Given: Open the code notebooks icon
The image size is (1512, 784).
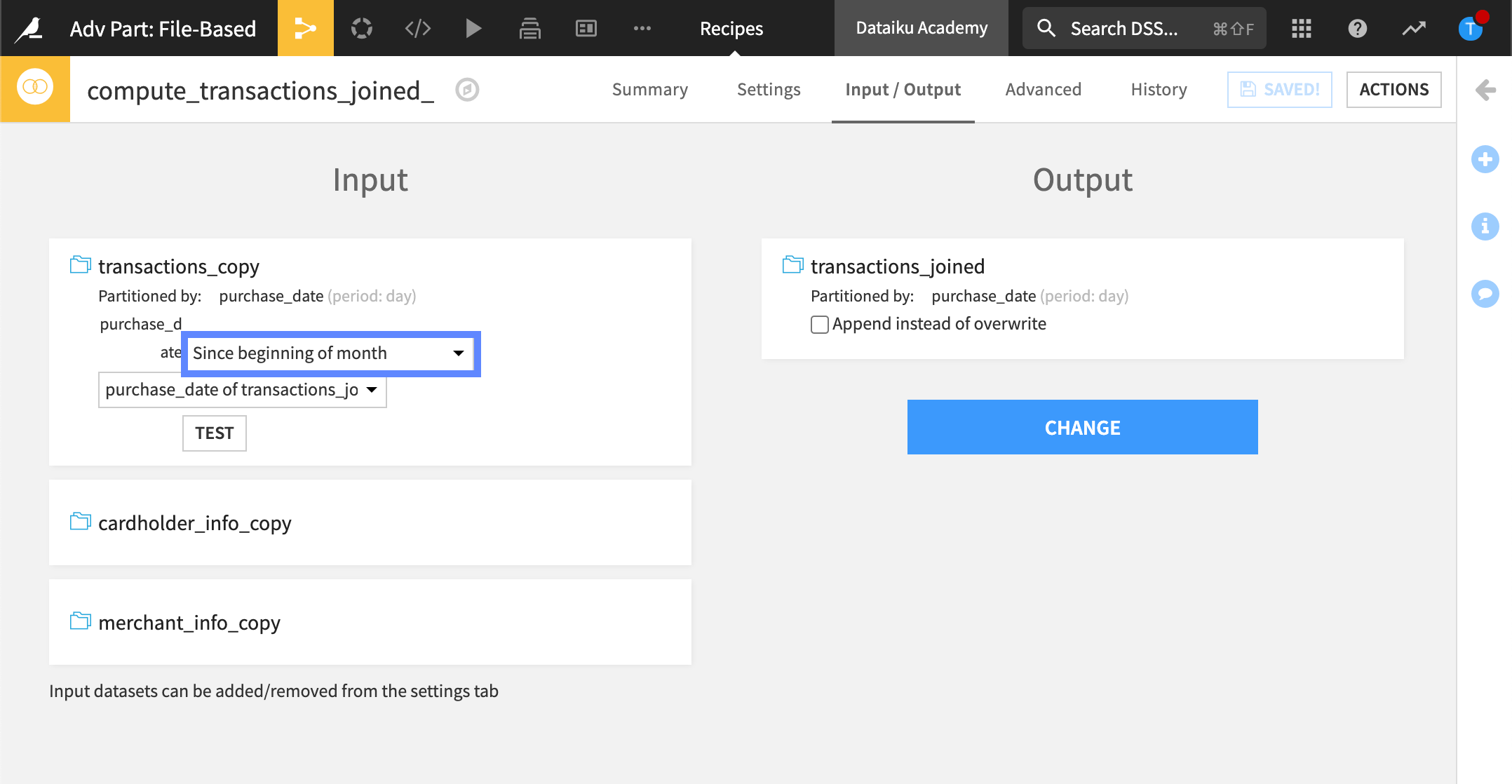Looking at the screenshot, I should coord(417,28).
